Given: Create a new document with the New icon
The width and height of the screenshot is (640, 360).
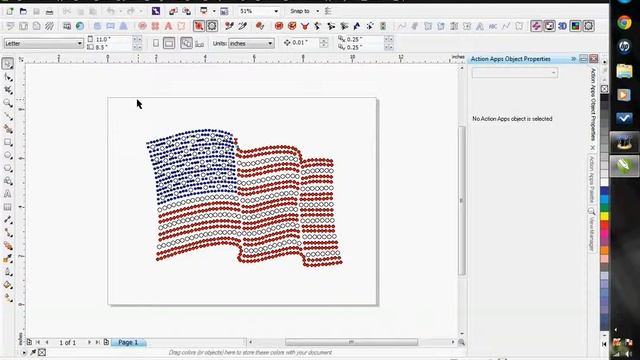Looking at the screenshot, I should point(10,11).
